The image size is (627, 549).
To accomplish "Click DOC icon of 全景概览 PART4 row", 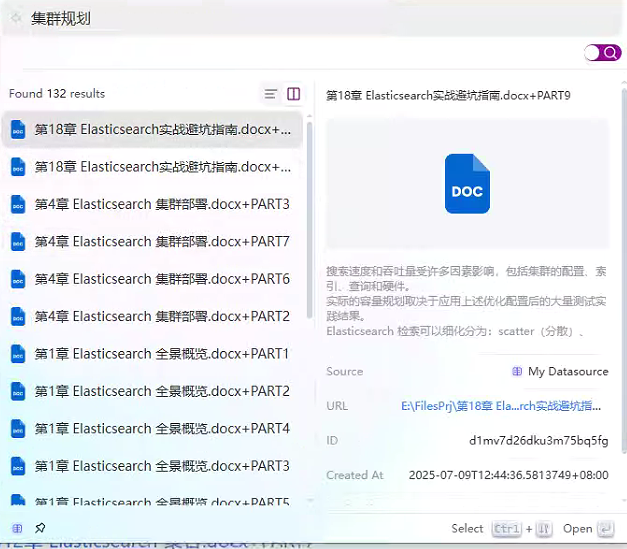I will [x=18, y=429].
